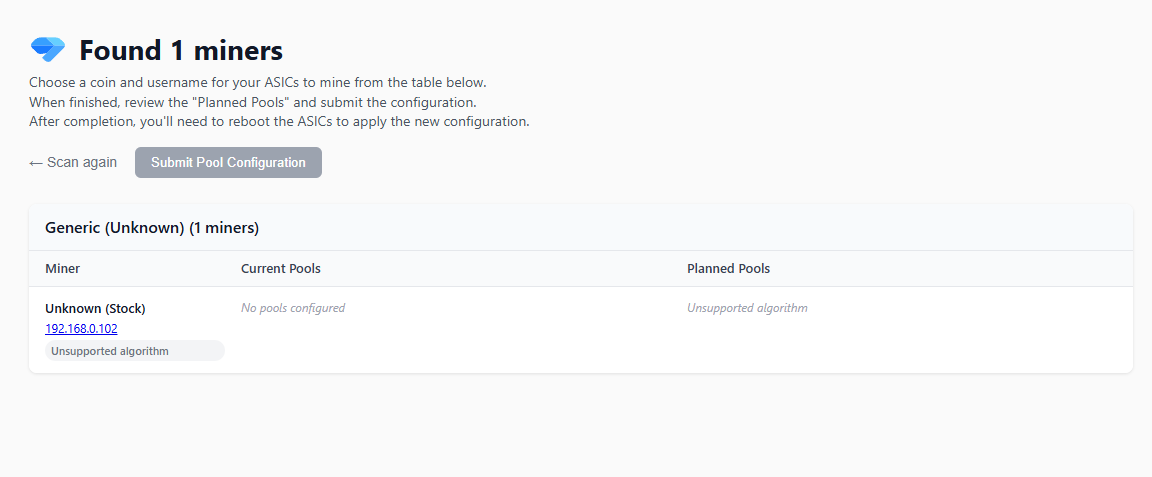Click the 'After completion' reboot instruction line
Image resolution: width=1152 pixels, height=477 pixels.
point(279,122)
